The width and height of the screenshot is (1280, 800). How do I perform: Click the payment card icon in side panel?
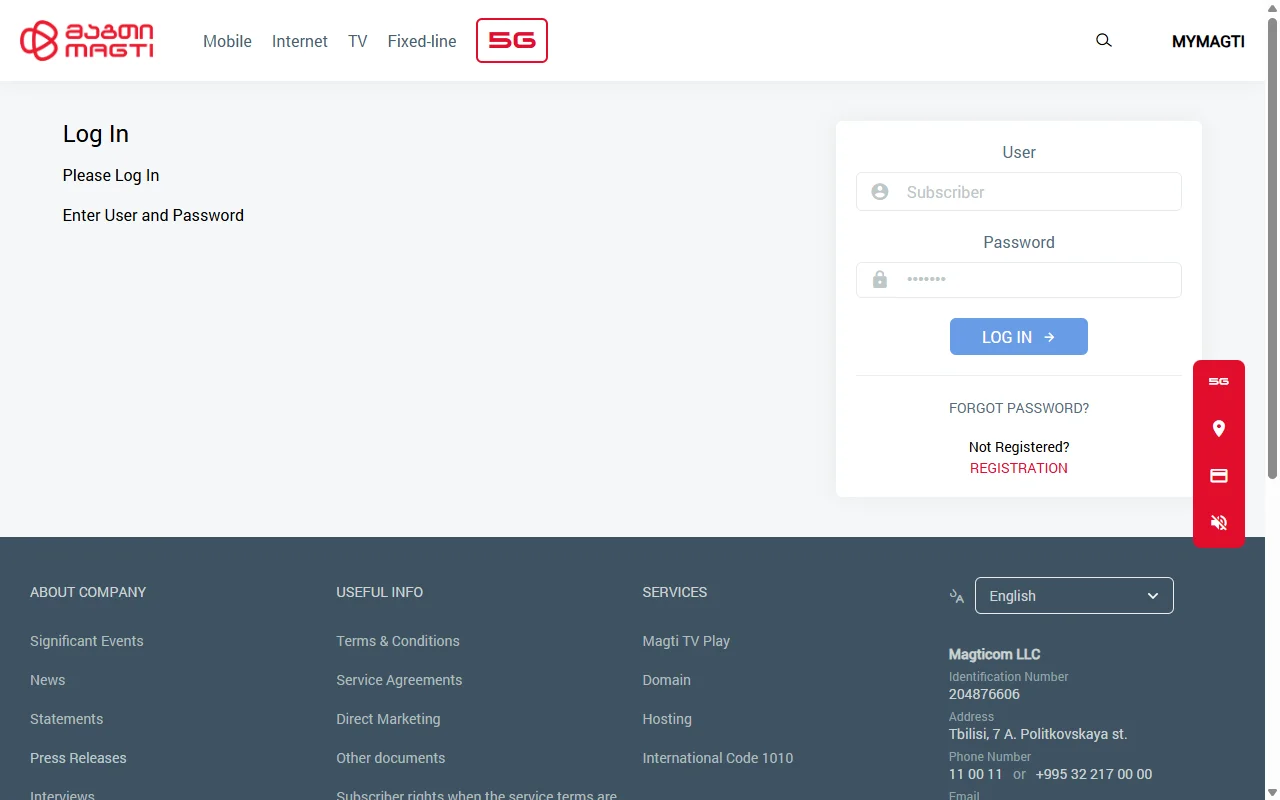pyautogui.click(x=1219, y=476)
